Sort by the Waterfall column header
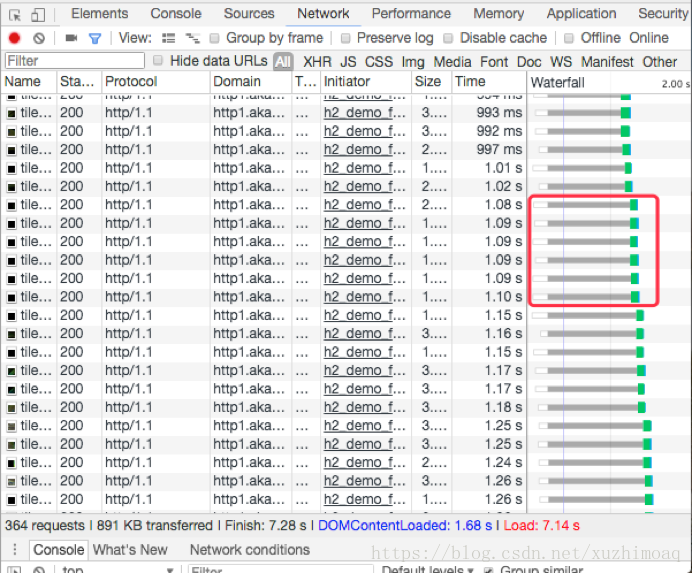692x573 pixels. [x=609, y=82]
